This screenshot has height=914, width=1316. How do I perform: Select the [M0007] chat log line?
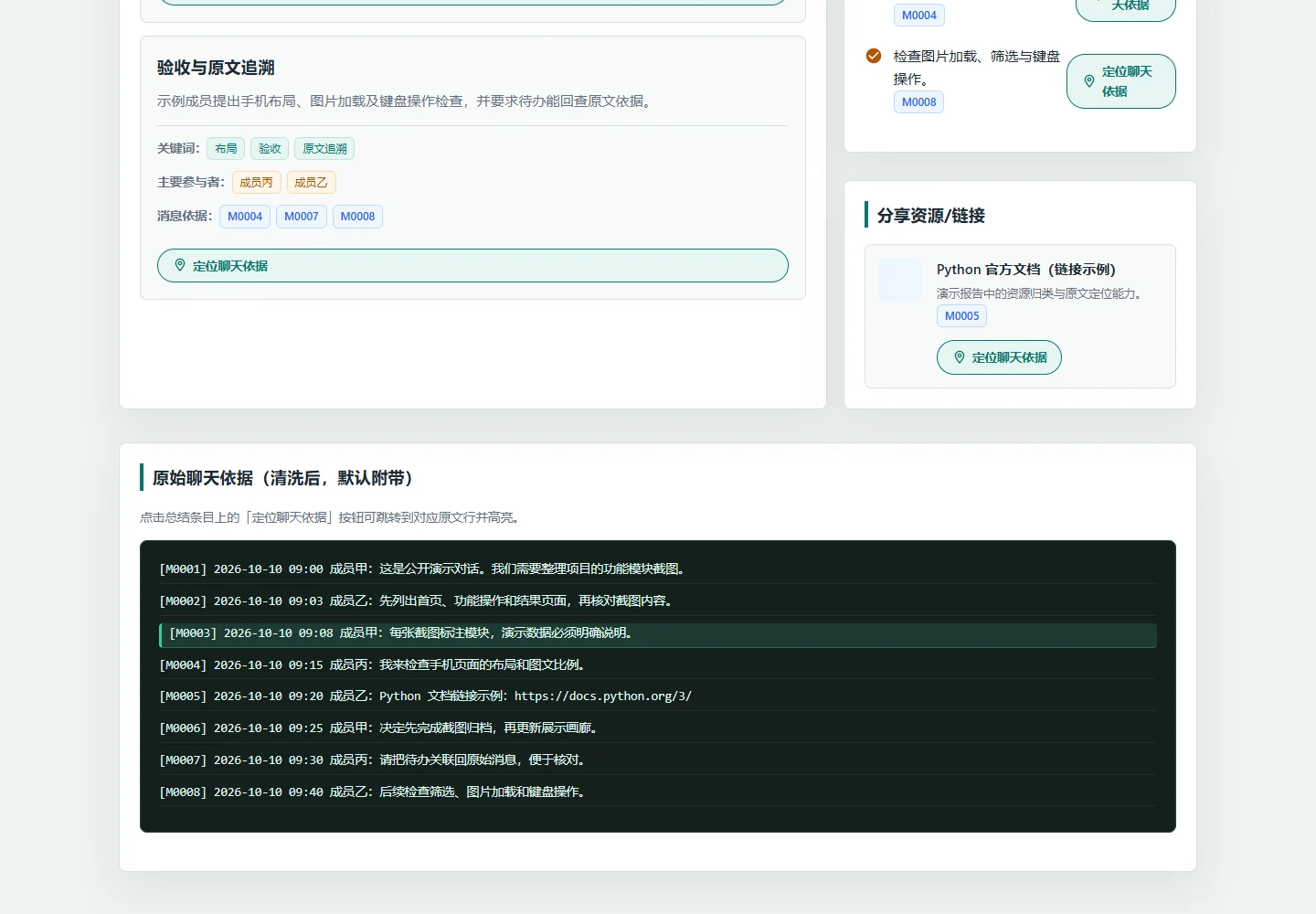[658, 760]
